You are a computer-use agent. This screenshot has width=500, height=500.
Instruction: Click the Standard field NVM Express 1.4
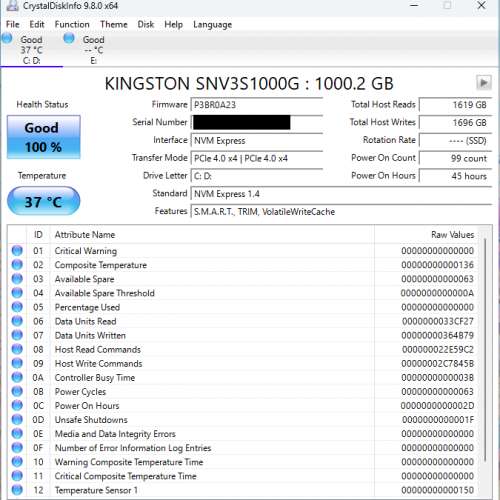(x=341, y=194)
